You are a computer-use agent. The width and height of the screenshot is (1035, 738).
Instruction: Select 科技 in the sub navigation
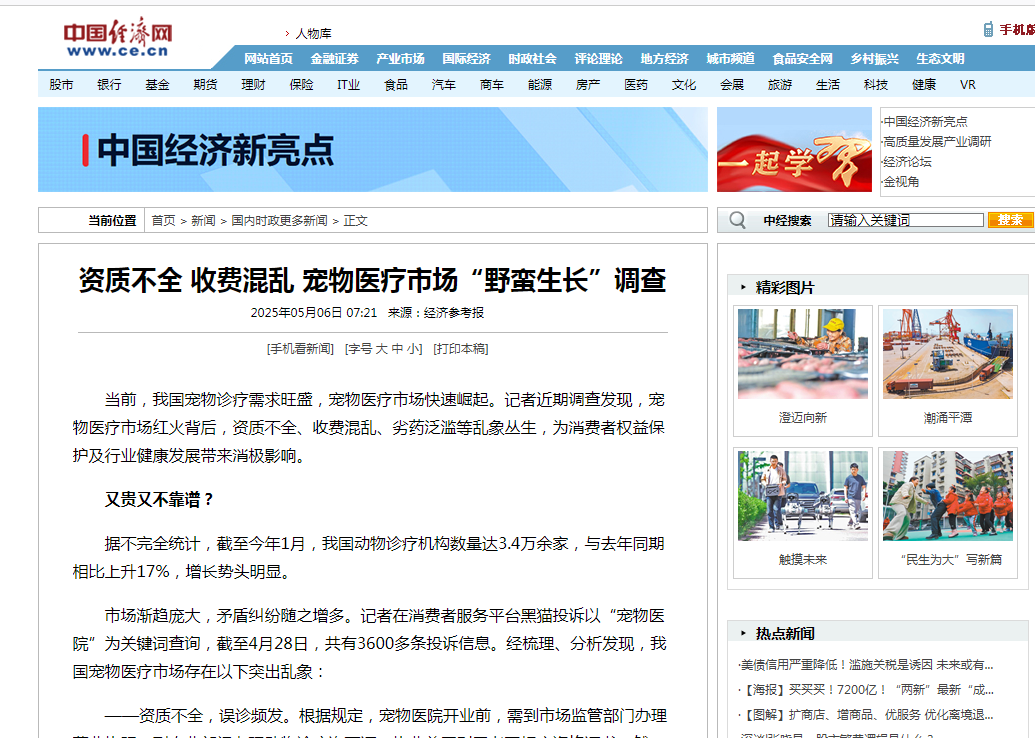[x=876, y=84]
